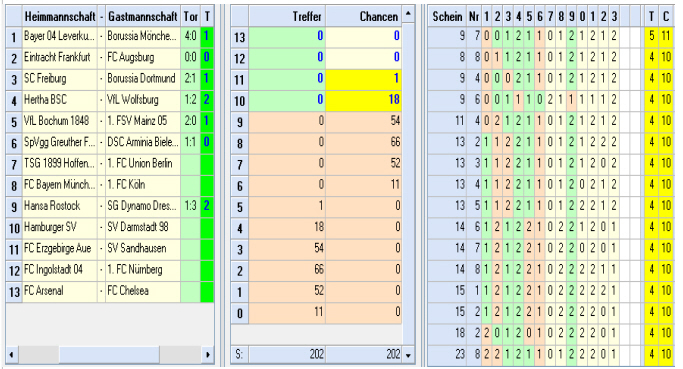Click down arrow of Treffer table scrollbar
This screenshot has height=369, width=683.
408,355
